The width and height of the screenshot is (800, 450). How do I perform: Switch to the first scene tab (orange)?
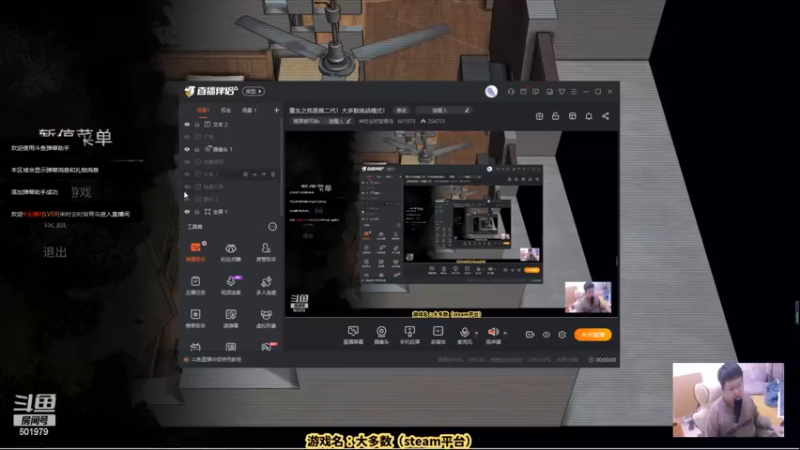pyautogui.click(x=203, y=110)
